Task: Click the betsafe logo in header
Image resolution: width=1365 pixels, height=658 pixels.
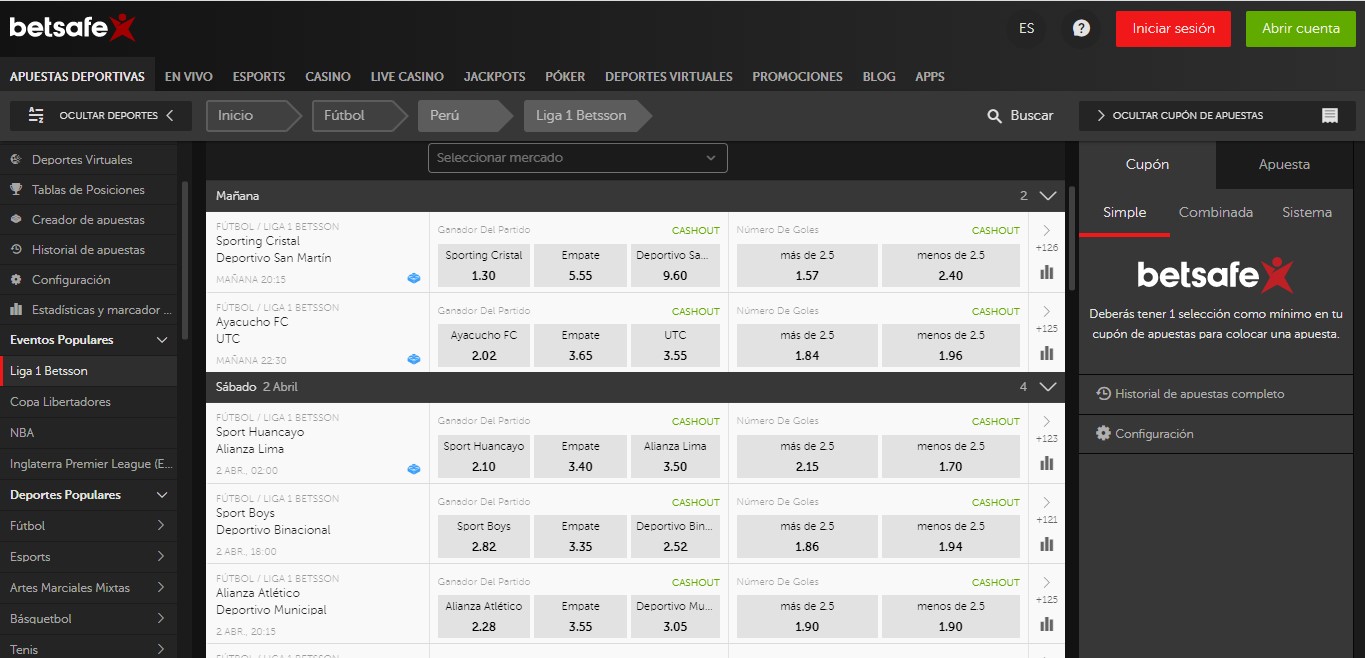Action: coord(72,27)
